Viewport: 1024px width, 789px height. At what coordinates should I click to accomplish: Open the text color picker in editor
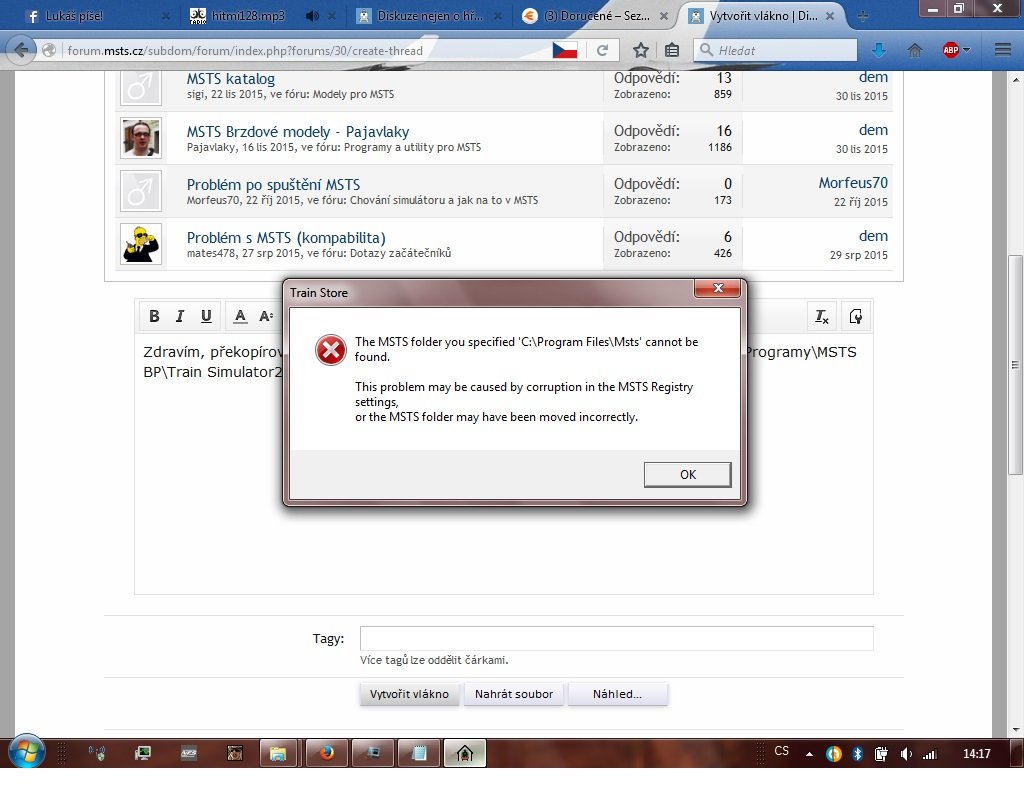(240, 316)
